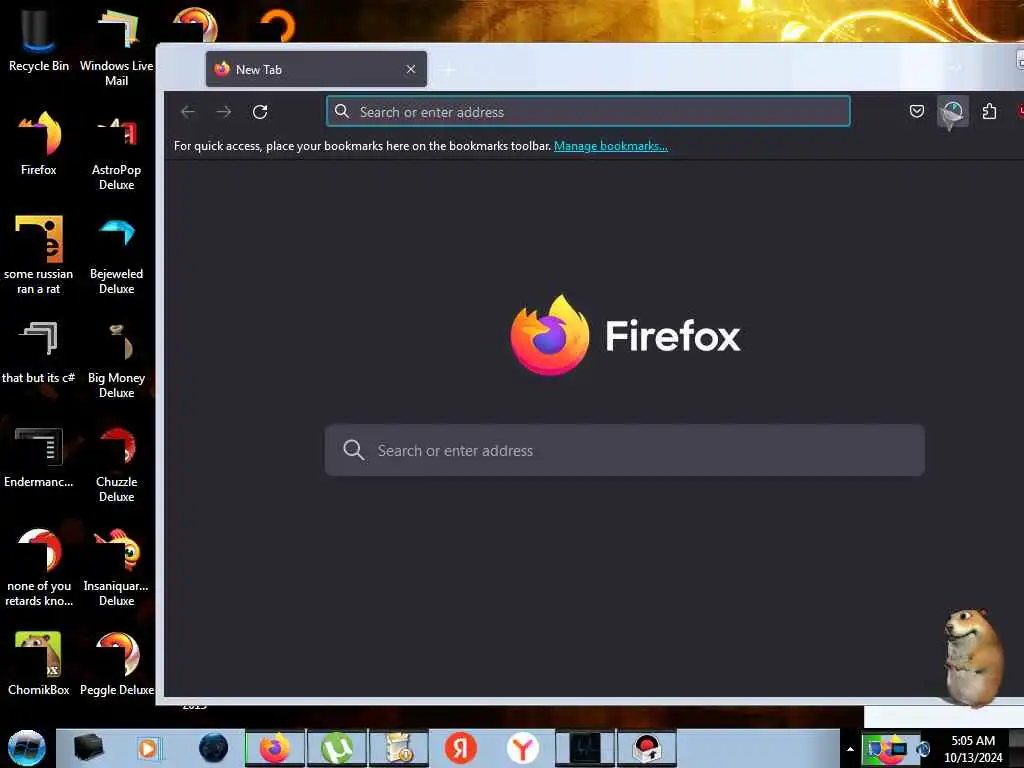Viewport: 1024px width, 768px height.
Task: Close the New Tab tab
Action: (411, 69)
